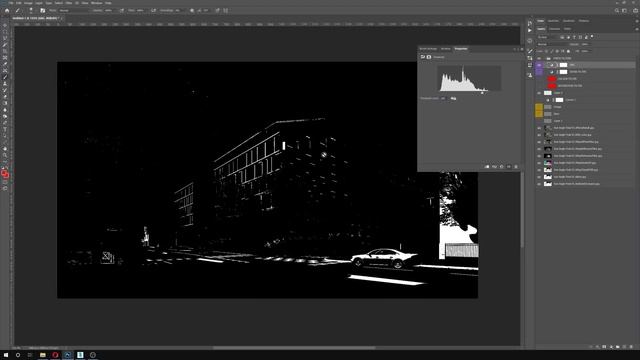This screenshot has width=640, height=360.
Task: Toggle eye of the first jpg layer
Action: click(x=539, y=128)
